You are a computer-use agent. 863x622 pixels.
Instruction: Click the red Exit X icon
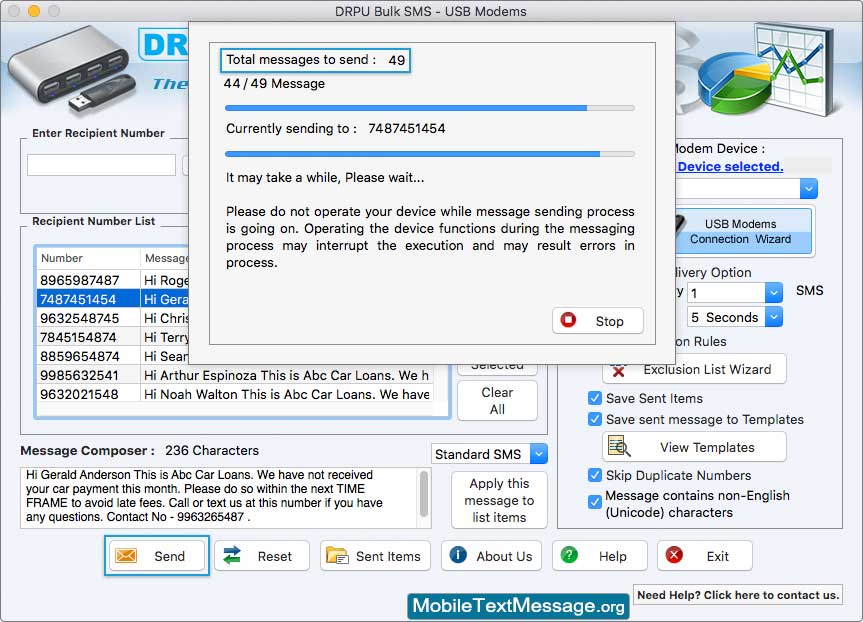[674, 555]
